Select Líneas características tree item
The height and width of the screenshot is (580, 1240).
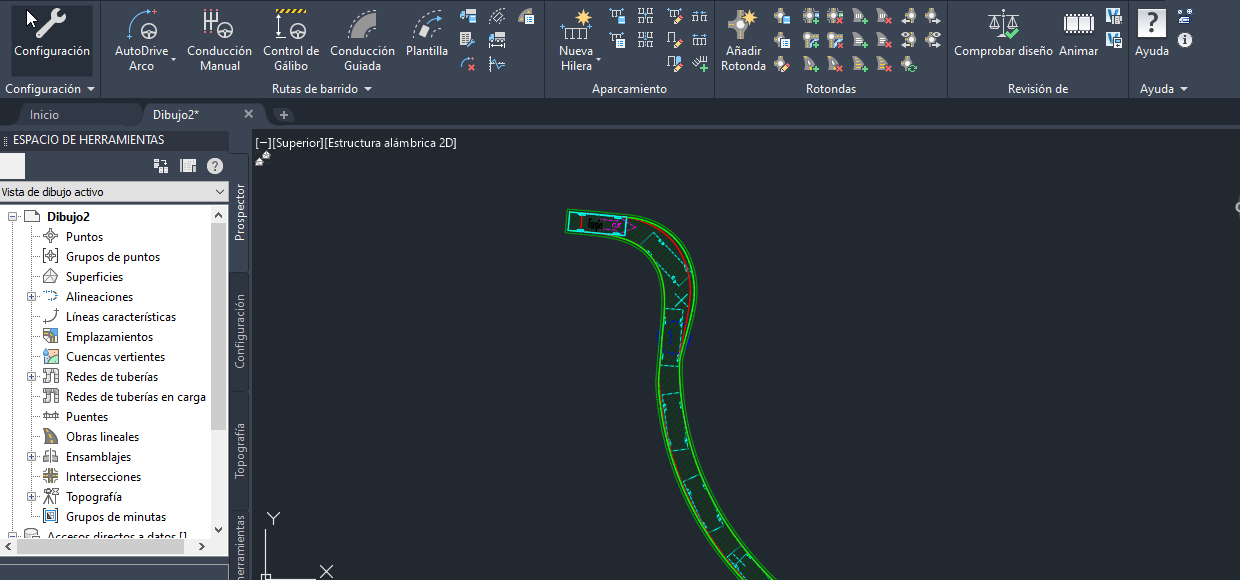click(x=121, y=317)
